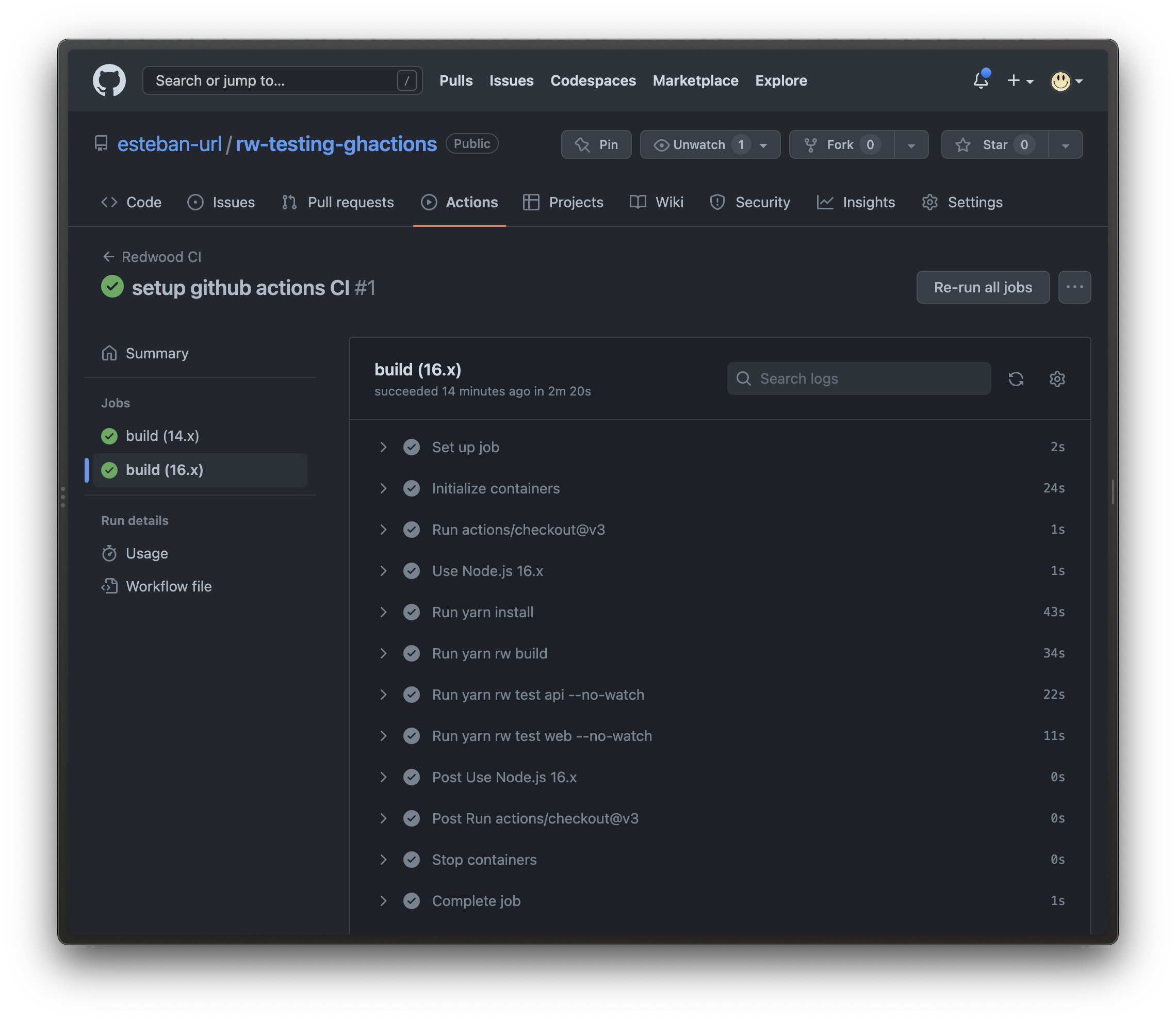Screen dimensions: 1176x1021
Task: Click the slash shortcut key in search
Action: point(407,81)
